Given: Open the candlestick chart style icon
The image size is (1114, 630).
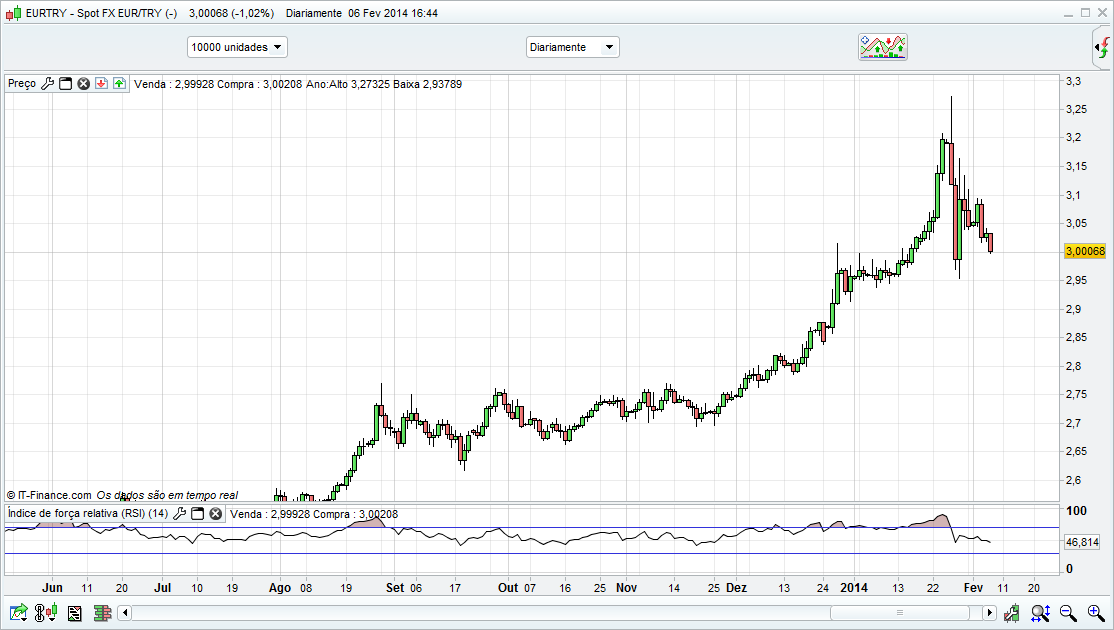Looking at the screenshot, I should click(x=46, y=613).
